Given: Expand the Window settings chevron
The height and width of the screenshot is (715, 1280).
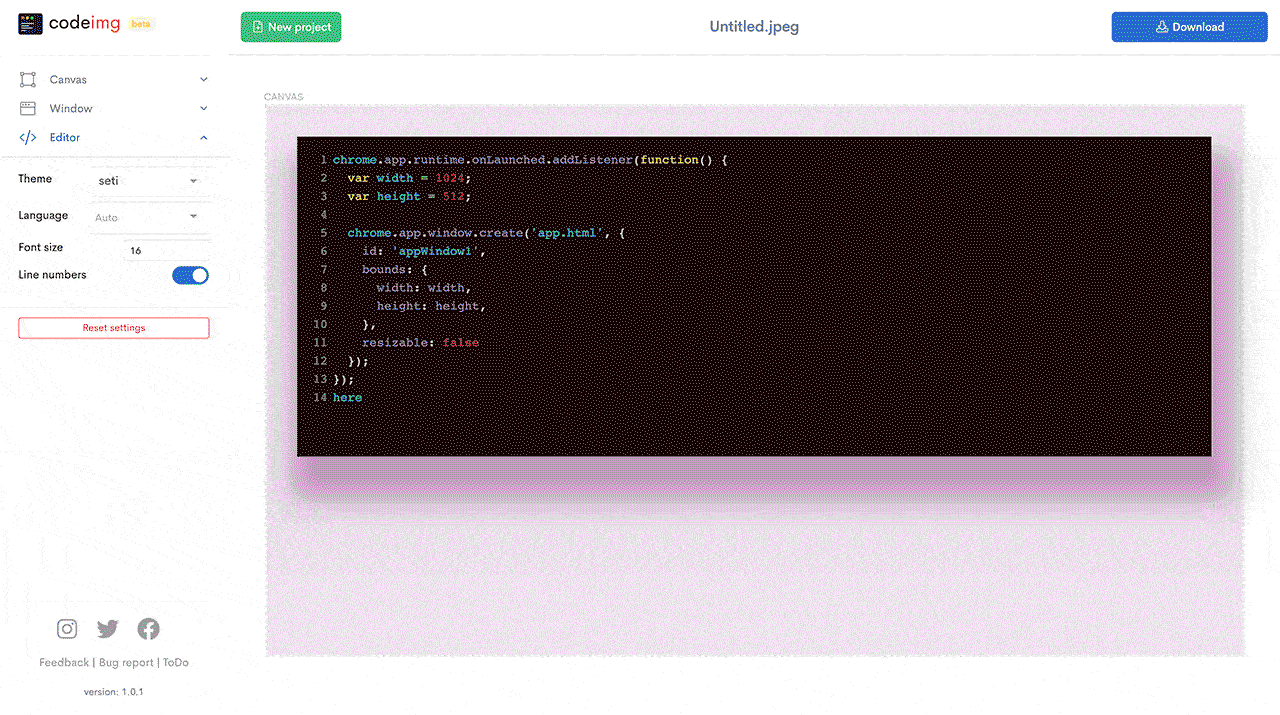Looking at the screenshot, I should point(204,108).
